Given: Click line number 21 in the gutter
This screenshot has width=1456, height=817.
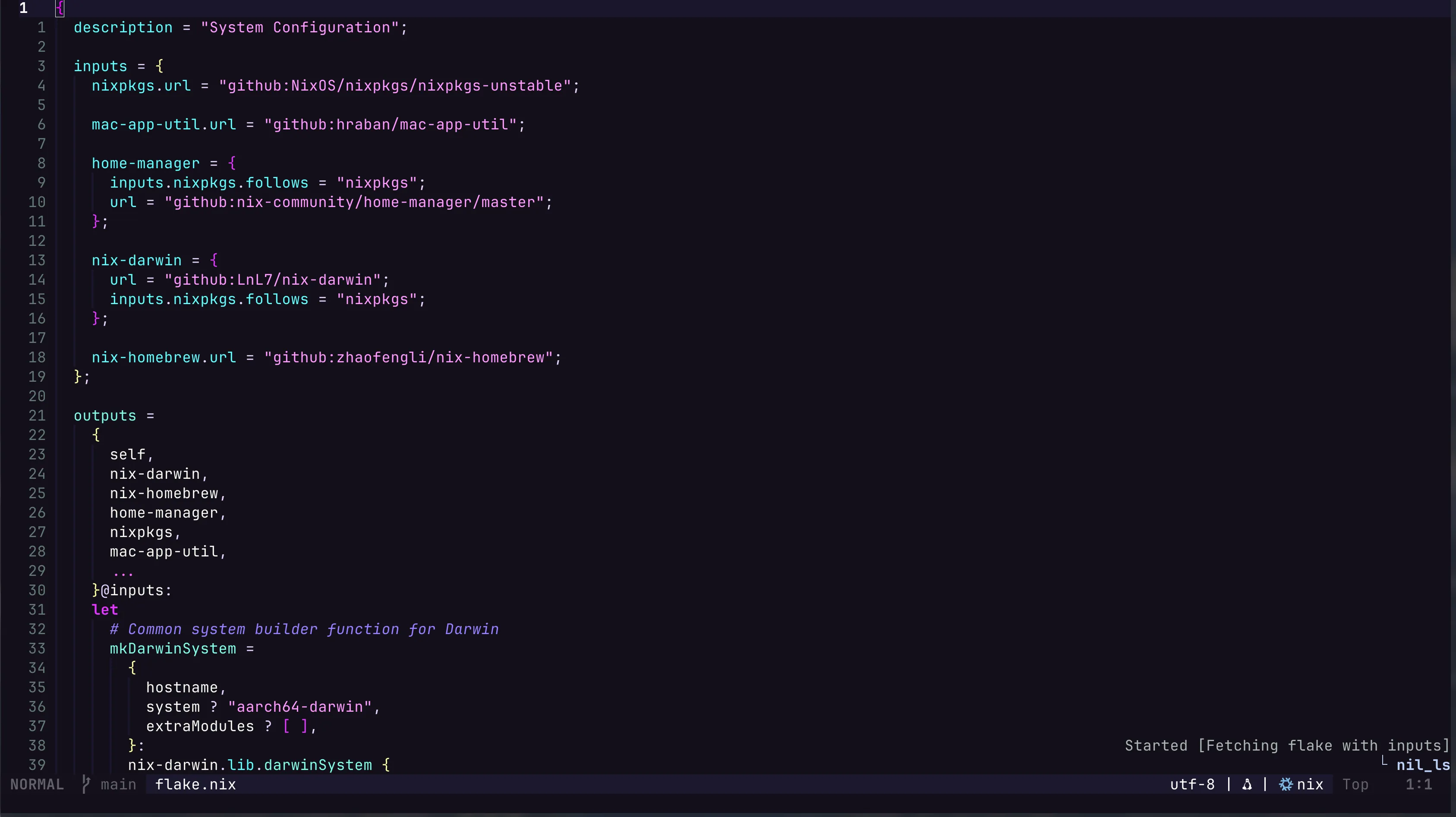Looking at the screenshot, I should click(x=37, y=415).
